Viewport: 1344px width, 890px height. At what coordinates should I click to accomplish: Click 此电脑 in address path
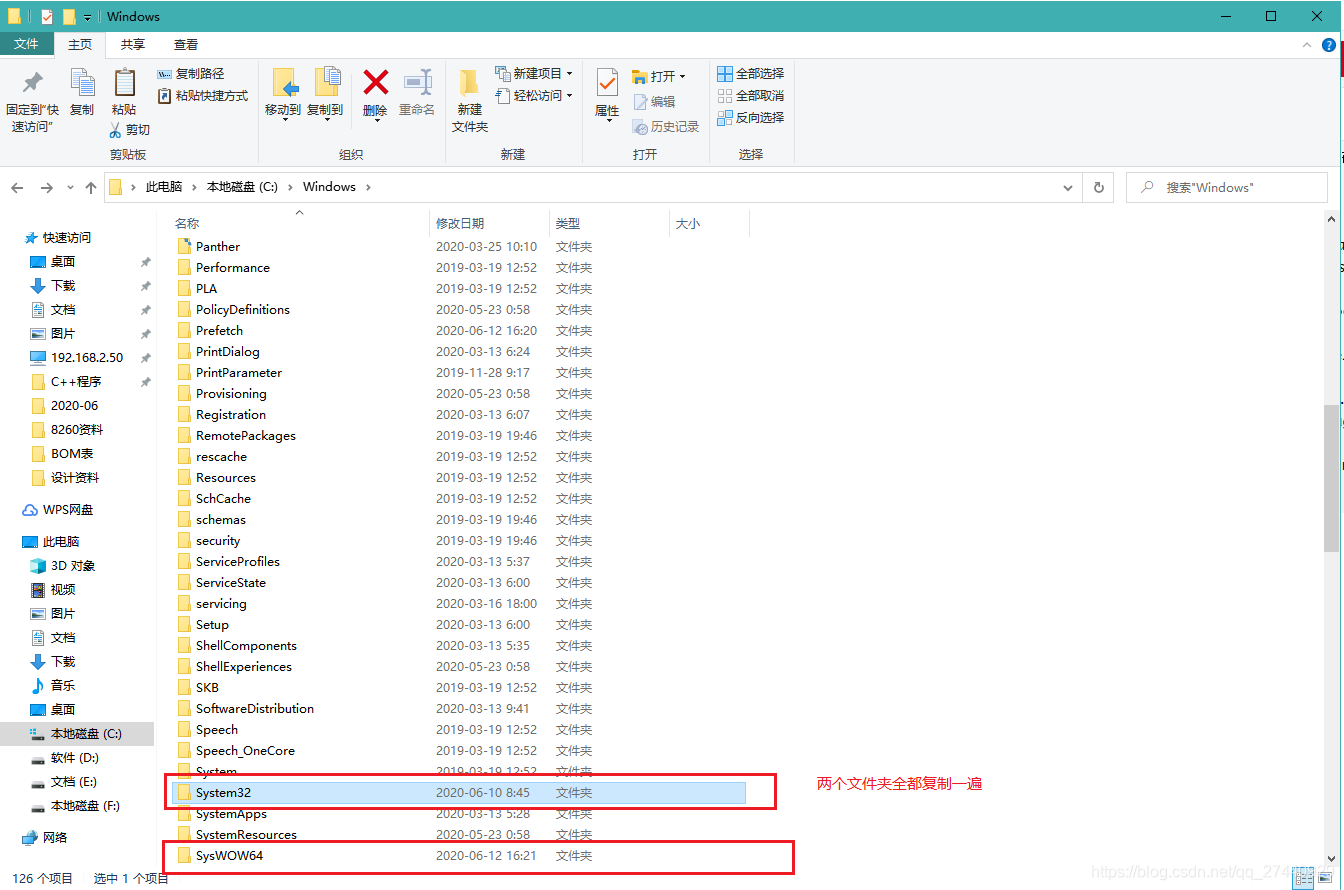pos(164,187)
